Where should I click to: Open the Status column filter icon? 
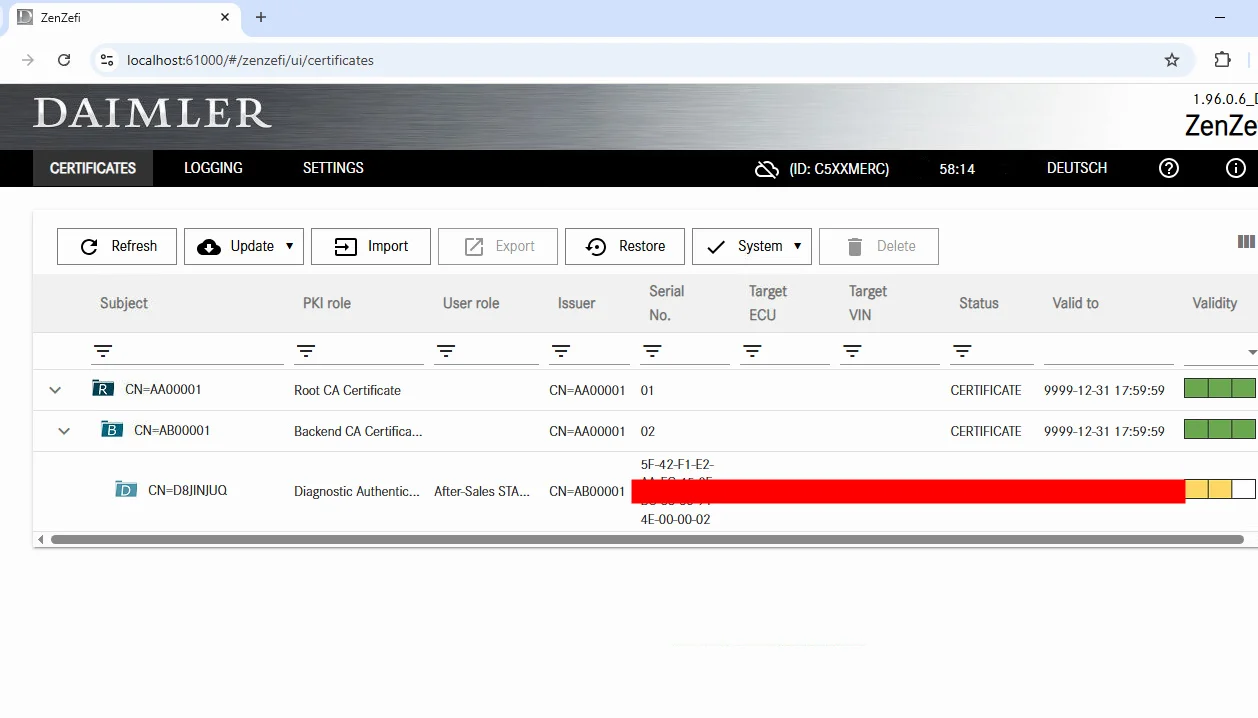[x=962, y=351]
